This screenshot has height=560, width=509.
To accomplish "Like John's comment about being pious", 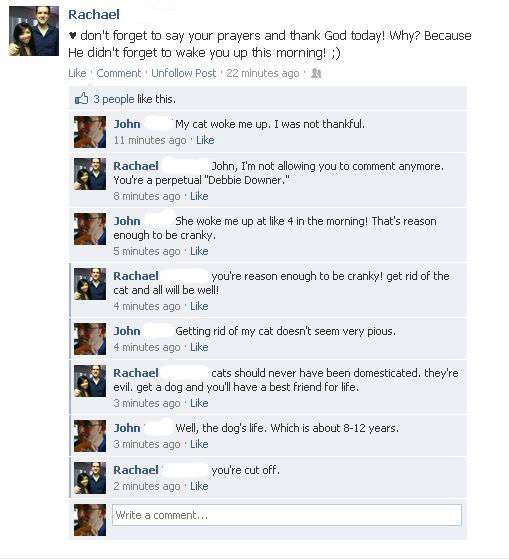I will (x=199, y=347).
